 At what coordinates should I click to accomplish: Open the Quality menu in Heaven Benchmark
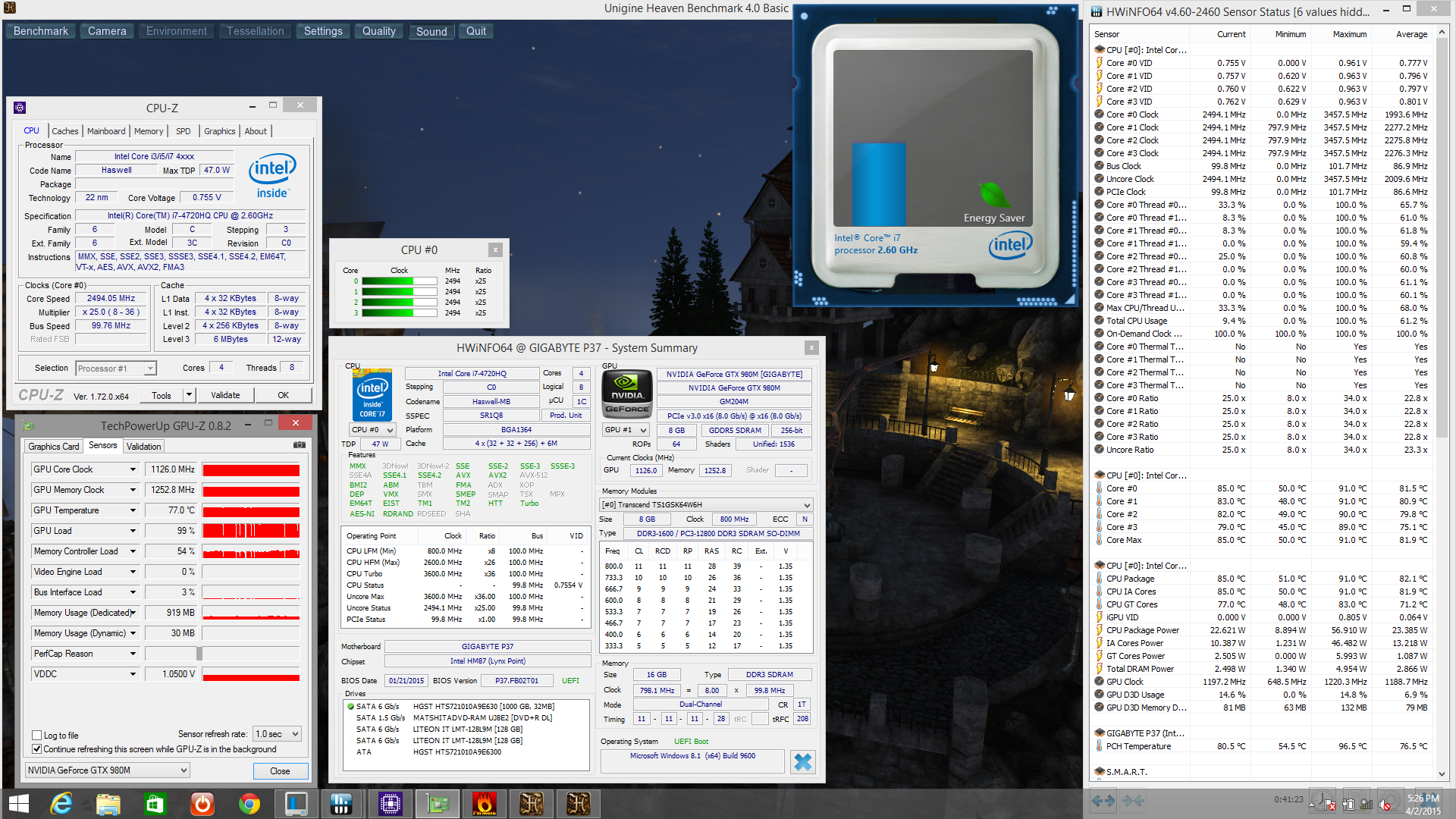click(378, 31)
